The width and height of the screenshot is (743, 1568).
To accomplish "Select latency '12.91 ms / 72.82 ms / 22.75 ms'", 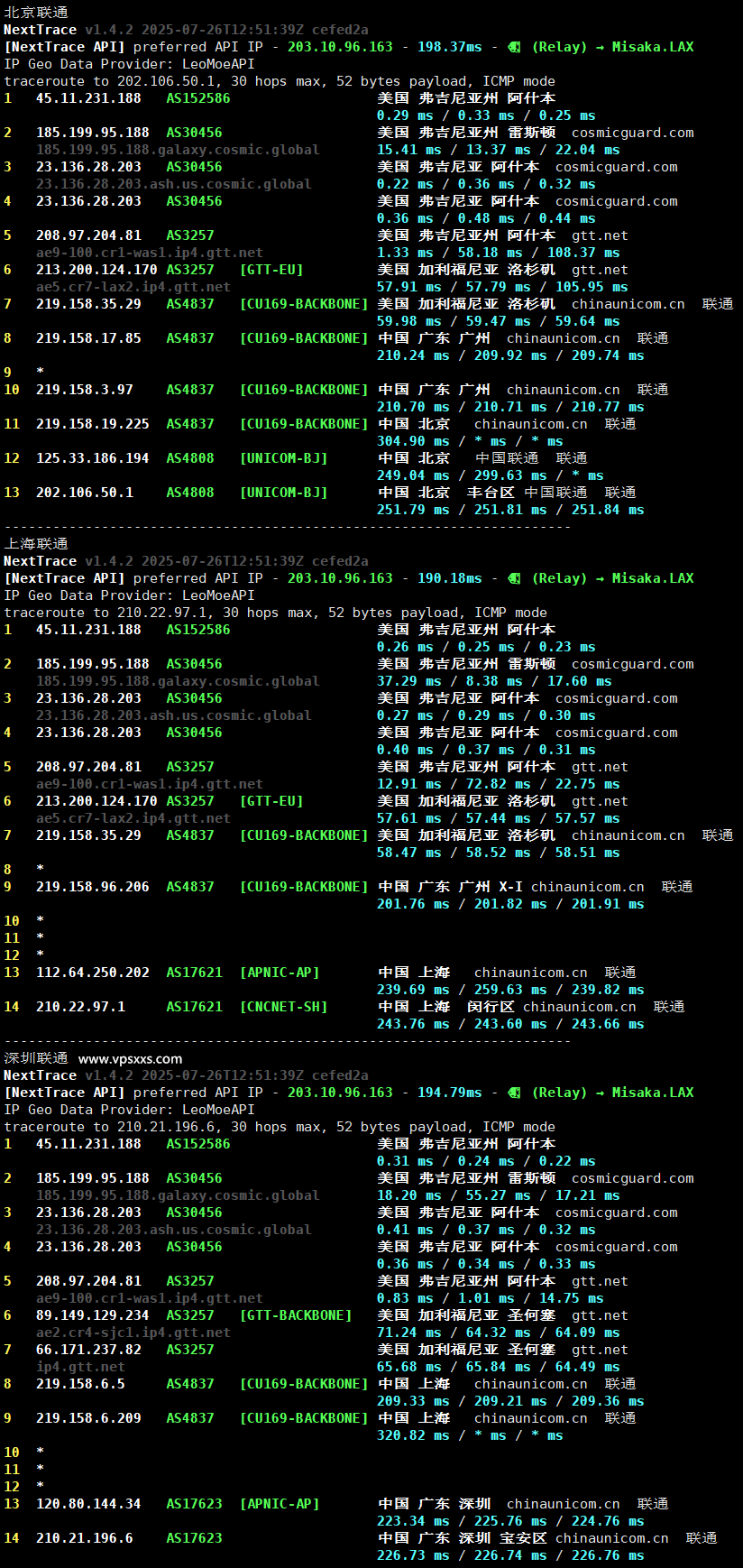I will pyautogui.click(x=499, y=784).
